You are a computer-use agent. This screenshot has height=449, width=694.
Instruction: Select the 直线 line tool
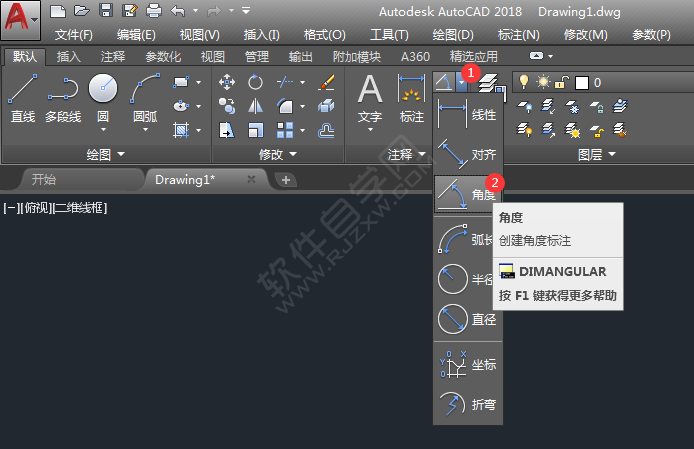[x=23, y=98]
